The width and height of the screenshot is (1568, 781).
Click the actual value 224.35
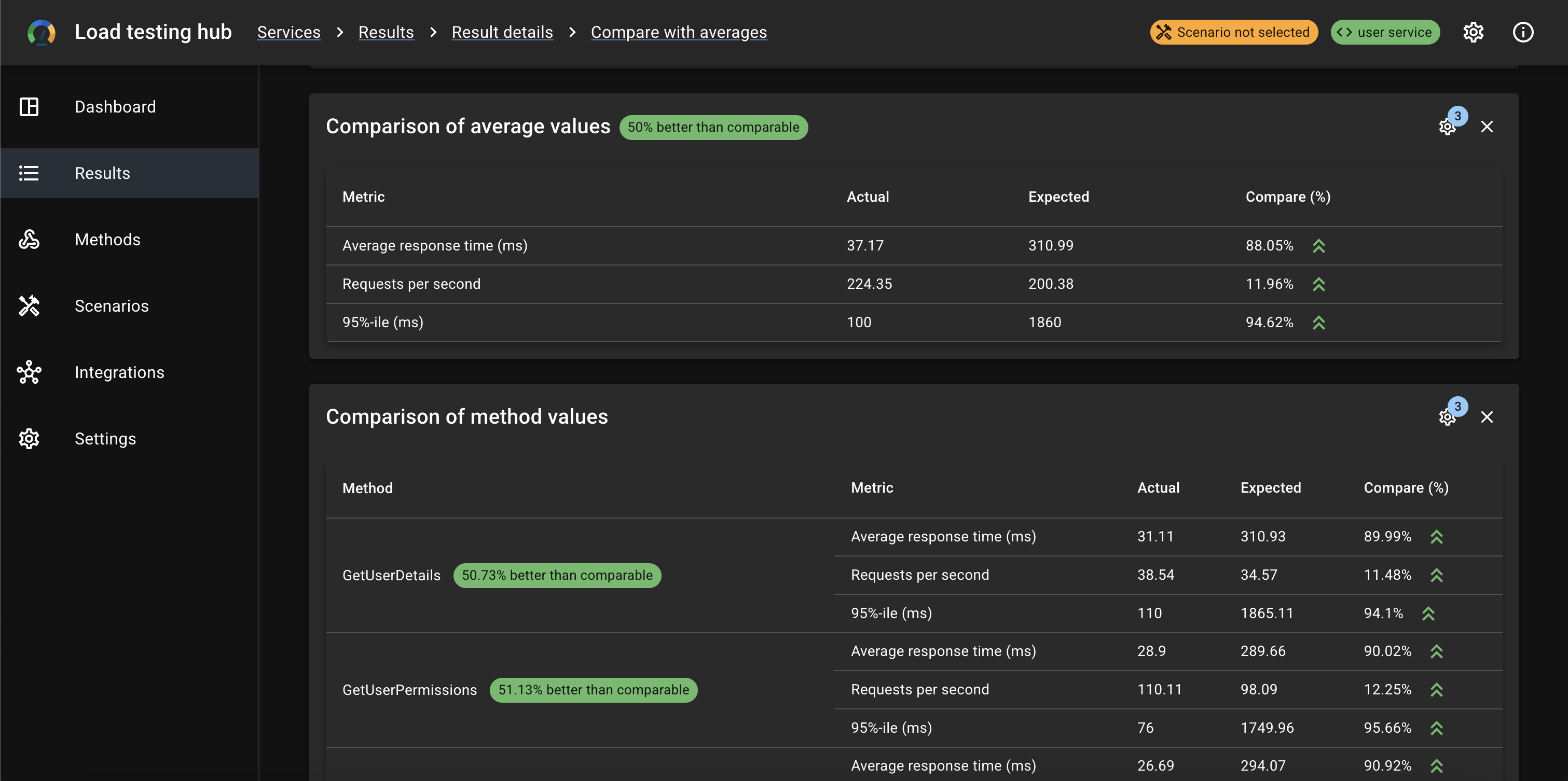[x=869, y=284]
